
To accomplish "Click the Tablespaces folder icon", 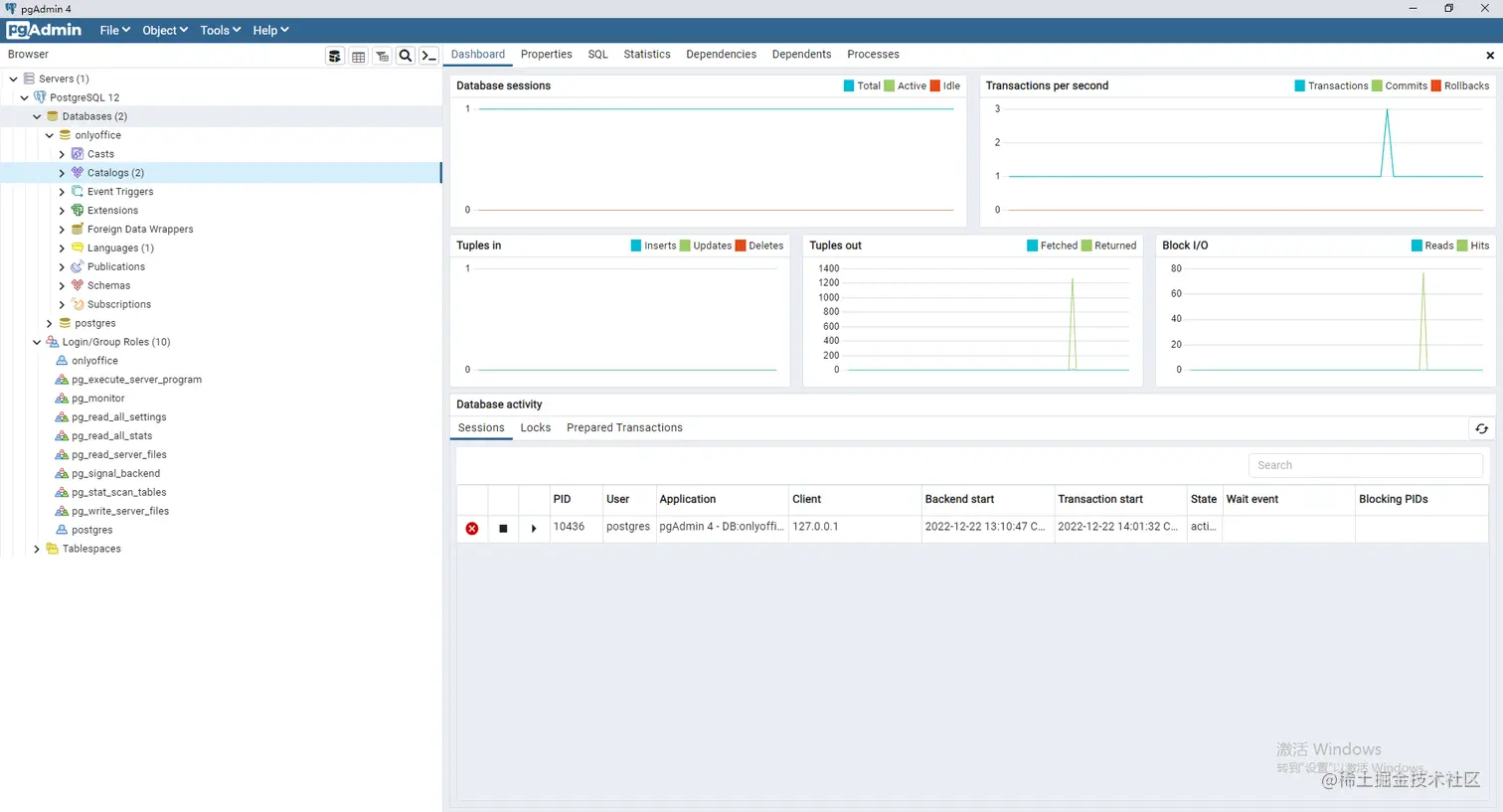I will click(x=53, y=549).
